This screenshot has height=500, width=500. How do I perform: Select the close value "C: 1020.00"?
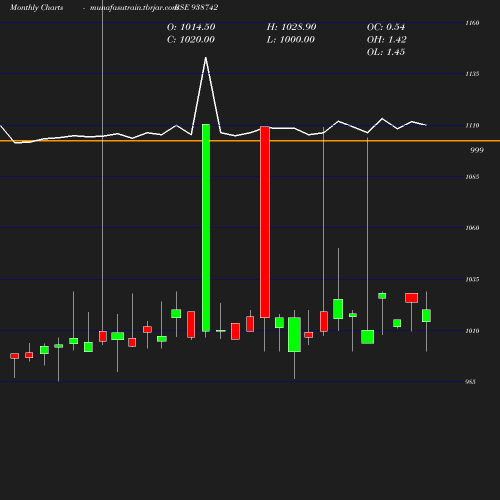click(191, 40)
